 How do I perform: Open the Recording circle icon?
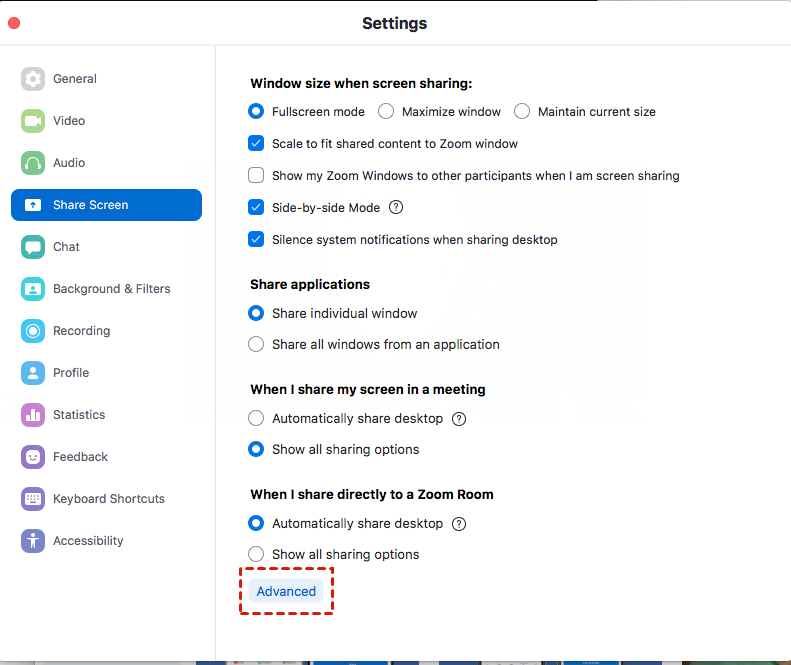coord(33,331)
